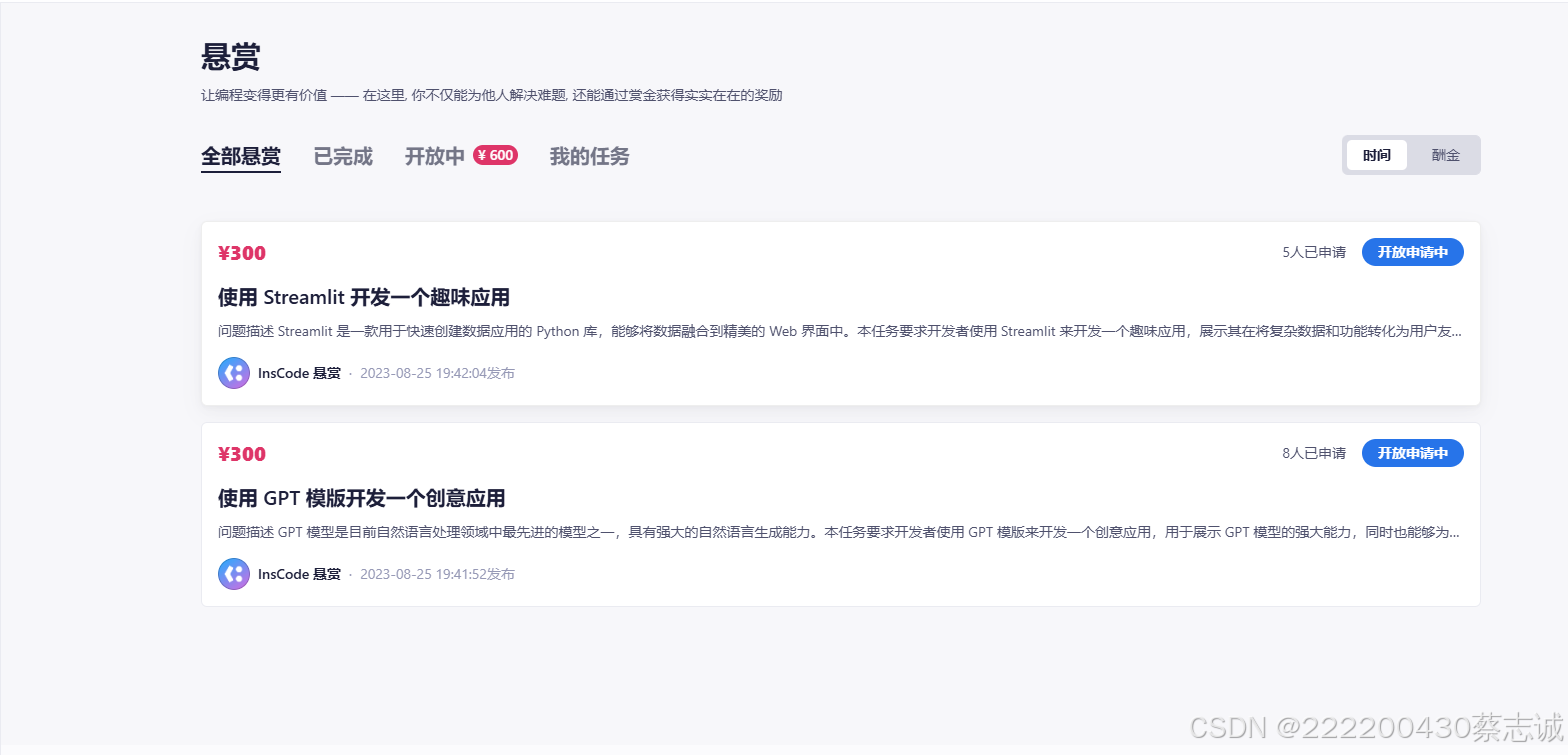Open the 全部悬赏 tab

[x=241, y=156]
